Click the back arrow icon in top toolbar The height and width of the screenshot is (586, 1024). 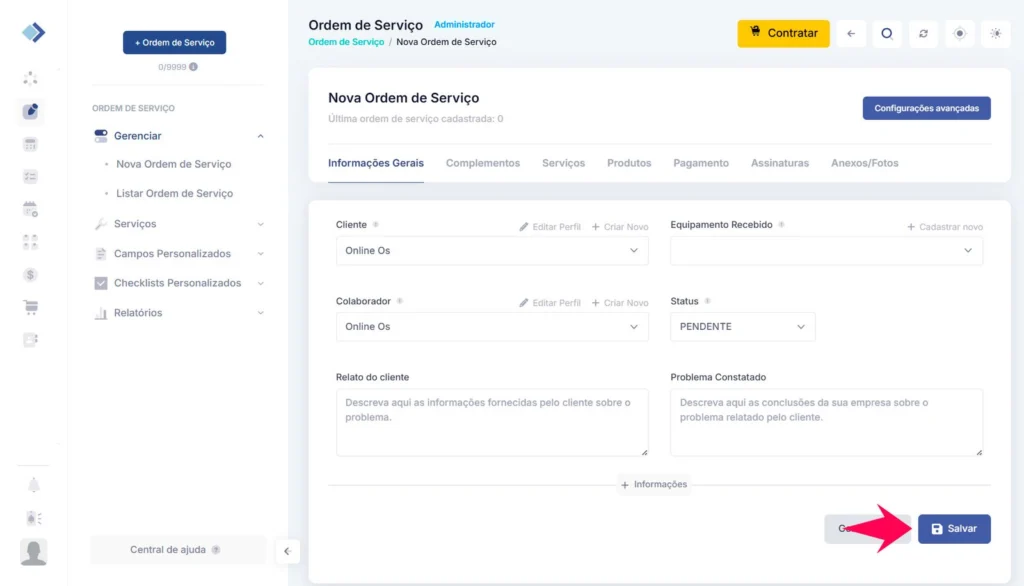[x=850, y=33]
